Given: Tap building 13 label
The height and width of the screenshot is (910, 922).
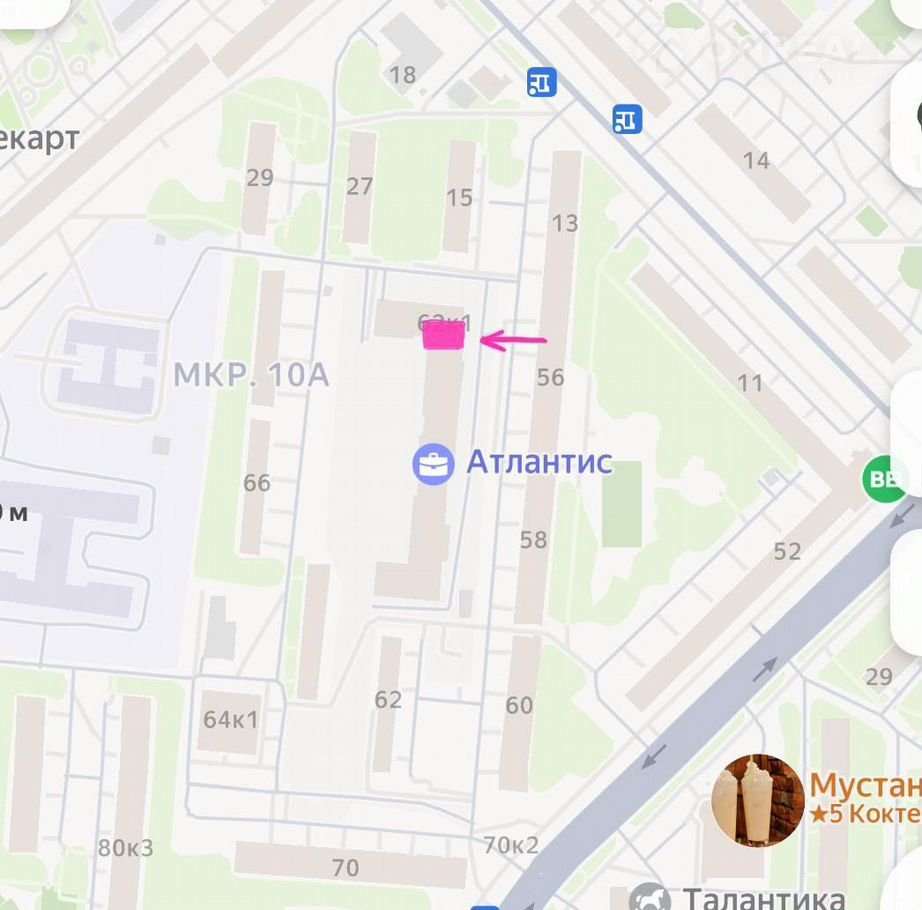Looking at the screenshot, I should pos(565,223).
